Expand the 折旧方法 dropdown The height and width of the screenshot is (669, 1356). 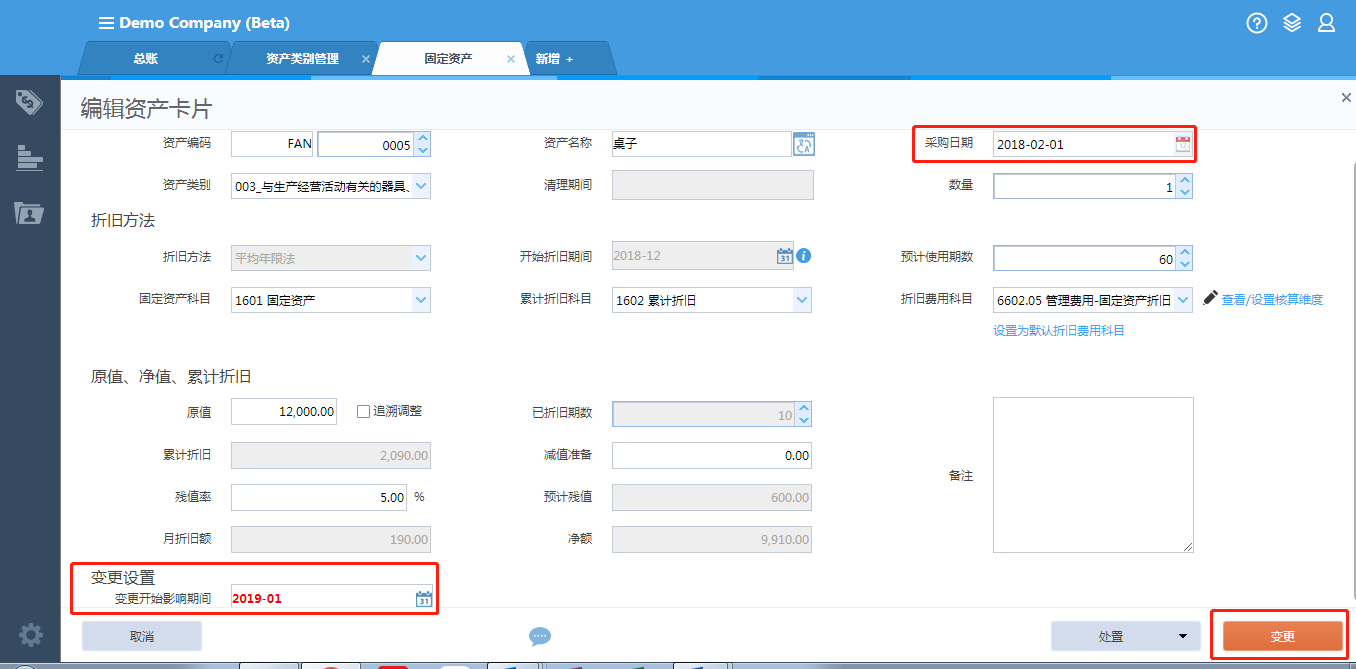(421, 257)
